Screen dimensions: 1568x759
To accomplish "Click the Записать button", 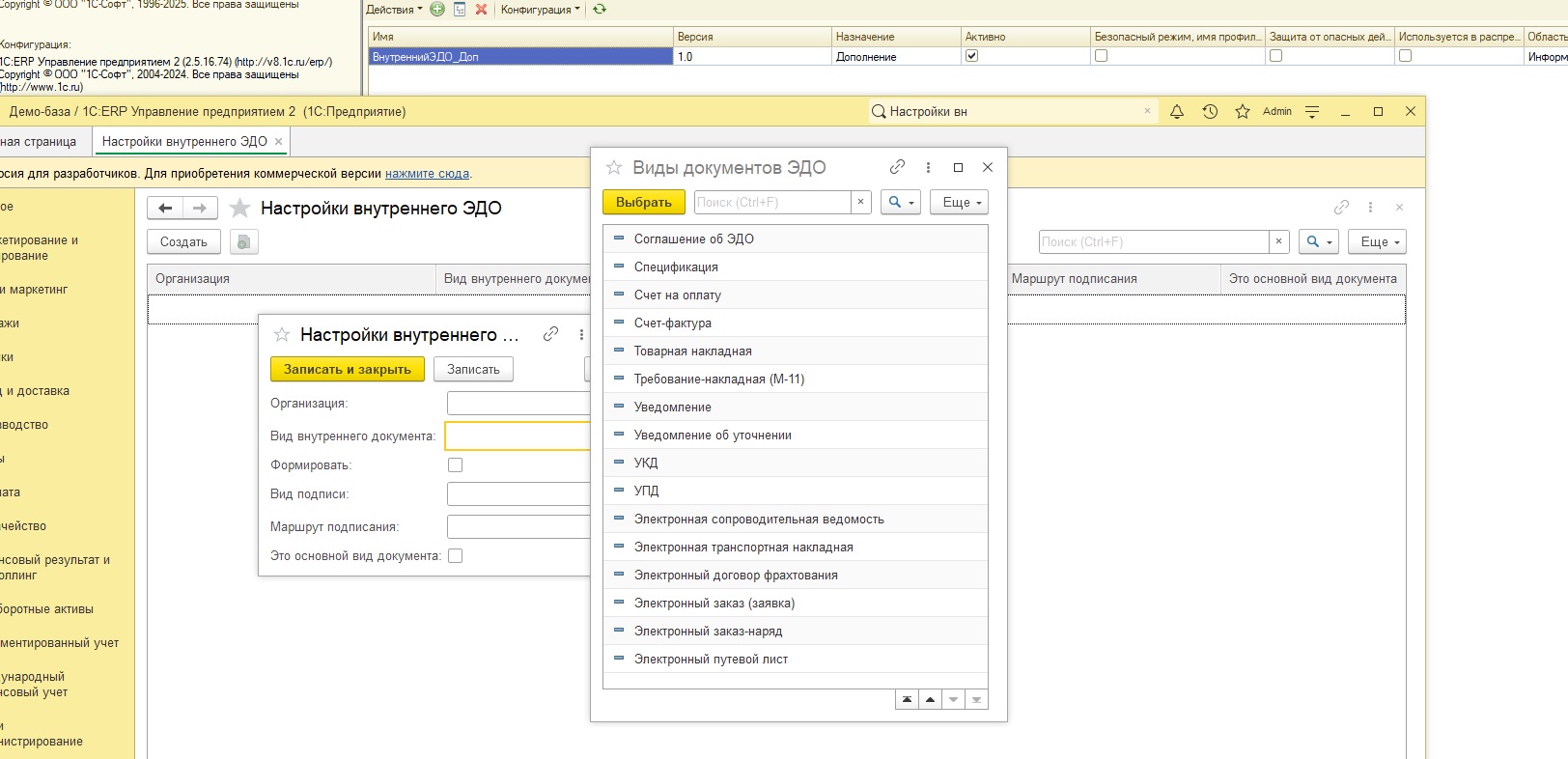I will 473,369.
